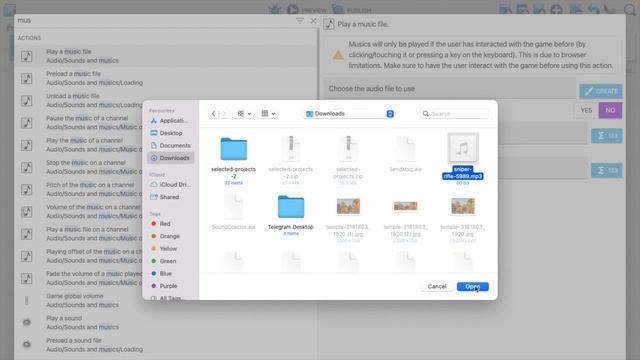Toggle repeat option to NO
Image resolution: width=640 pixels, height=360 pixels.
coord(610,110)
